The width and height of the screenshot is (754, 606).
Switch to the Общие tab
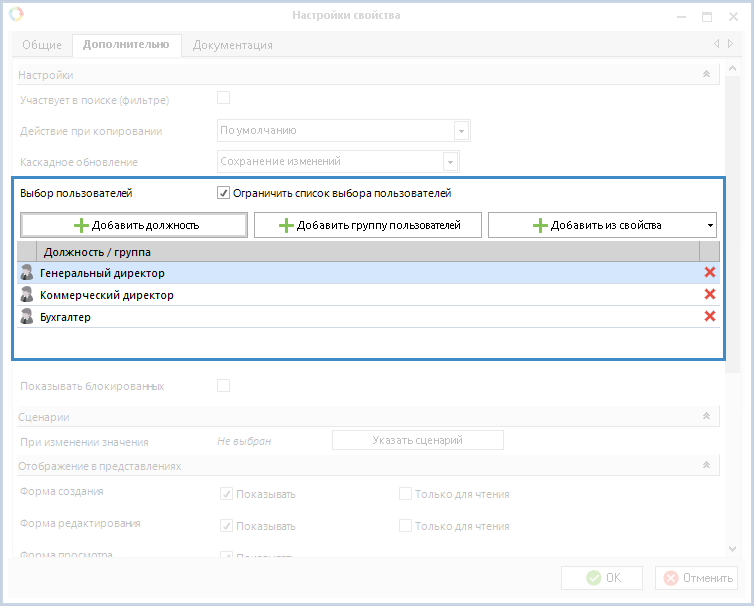tap(42, 45)
